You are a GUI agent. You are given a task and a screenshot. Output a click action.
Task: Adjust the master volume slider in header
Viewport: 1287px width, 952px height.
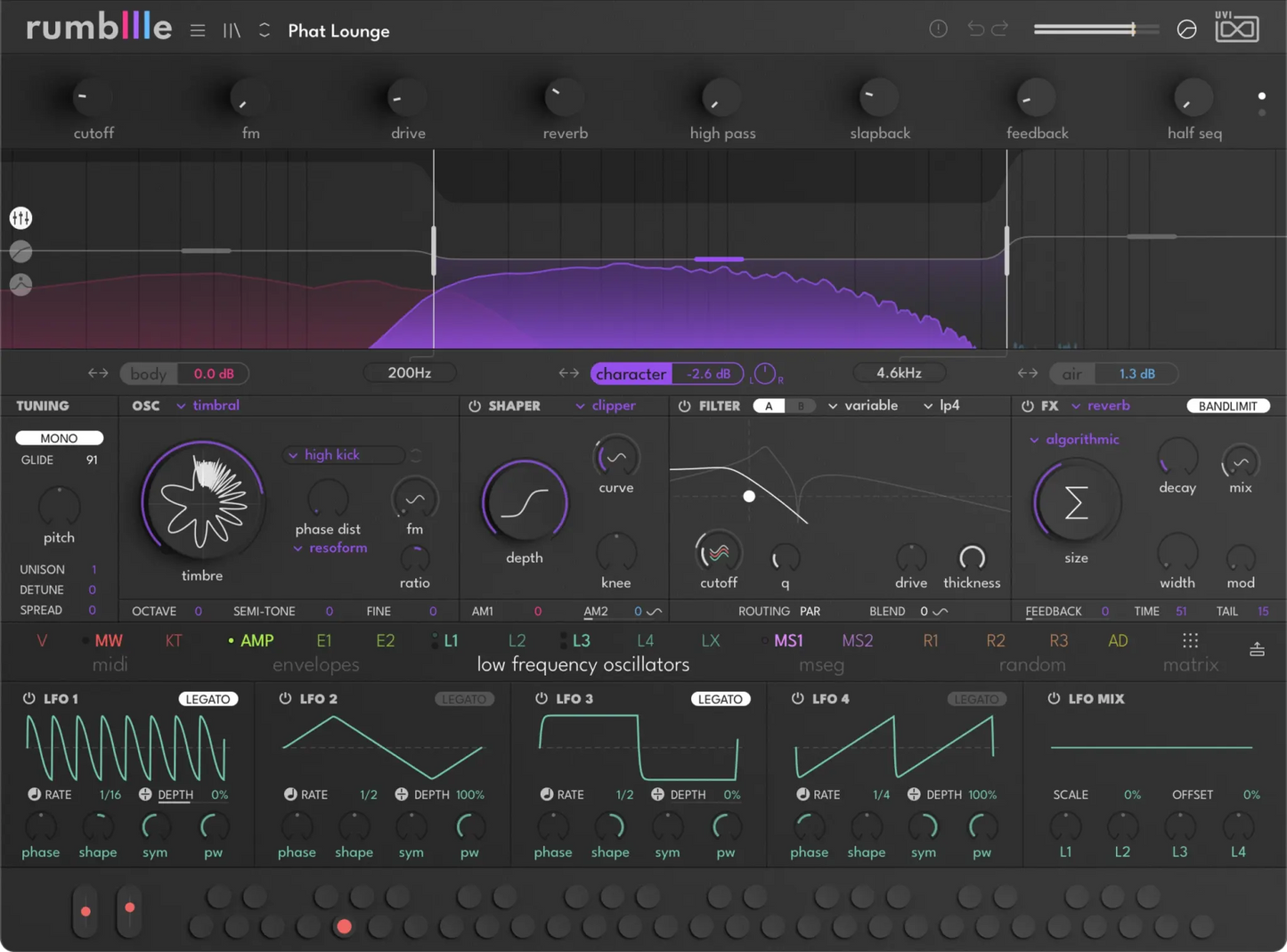(1096, 29)
